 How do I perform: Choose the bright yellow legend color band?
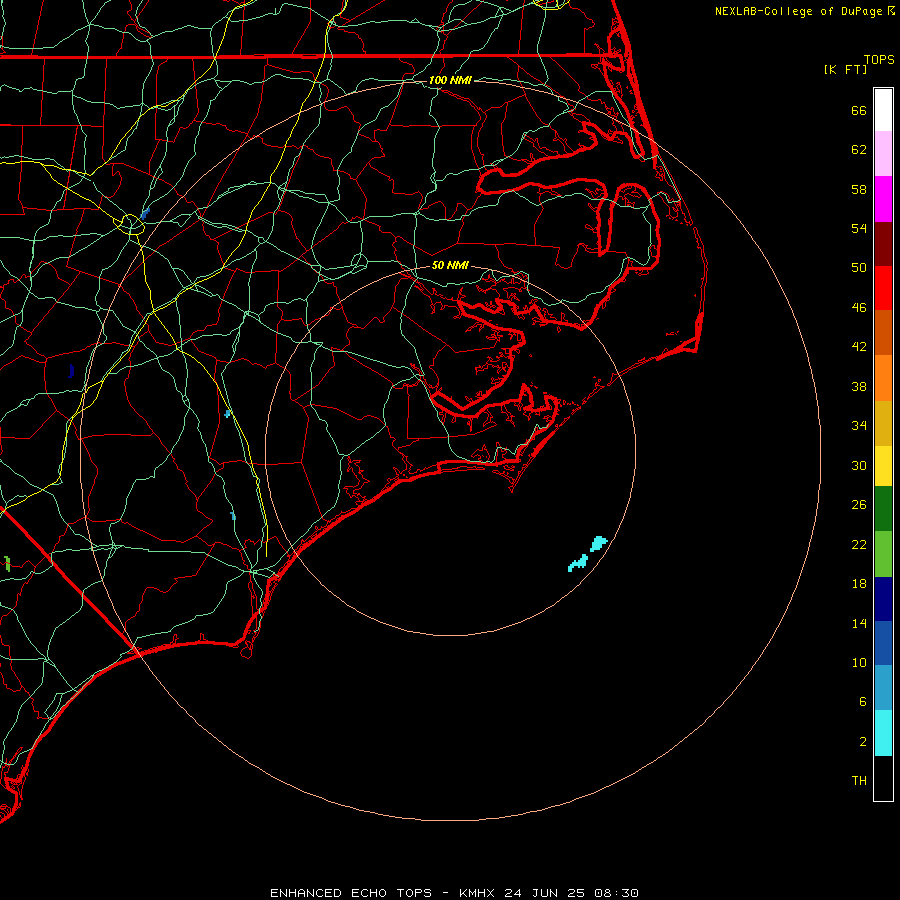coord(883,466)
